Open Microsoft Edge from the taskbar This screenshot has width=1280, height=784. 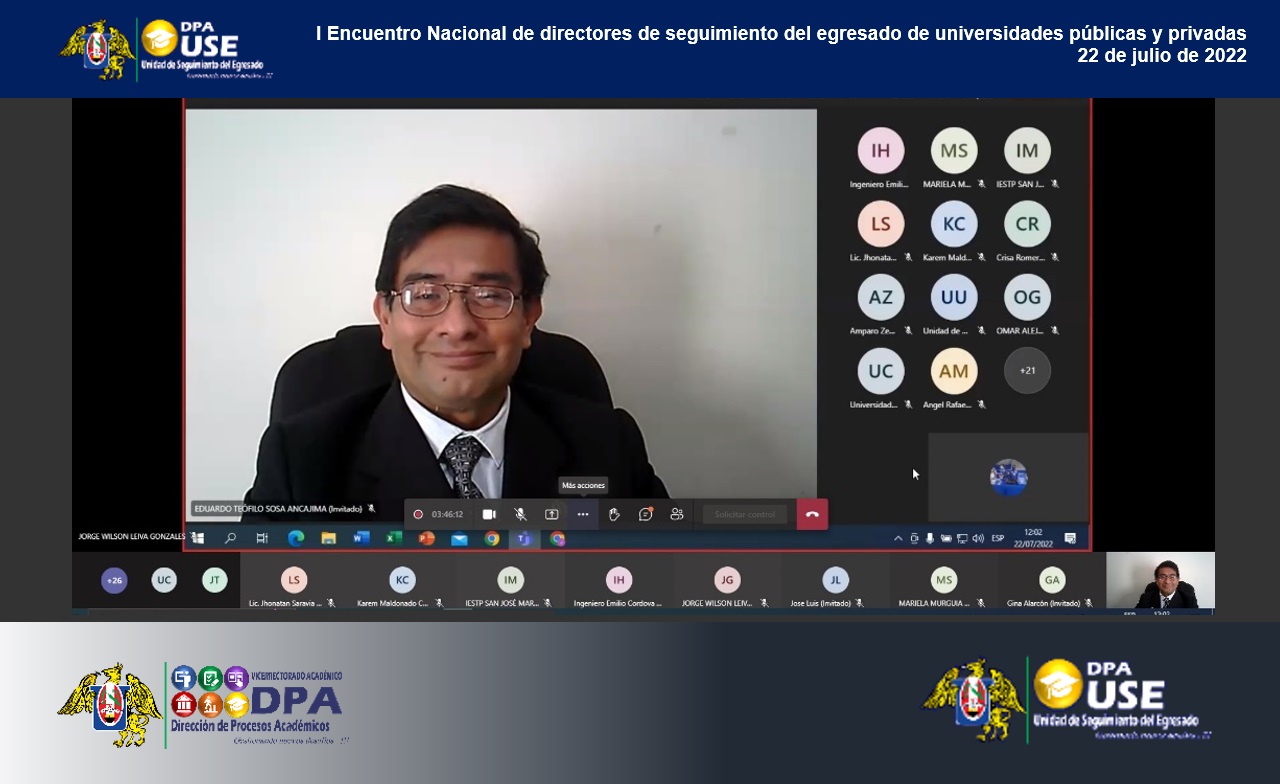(x=296, y=538)
